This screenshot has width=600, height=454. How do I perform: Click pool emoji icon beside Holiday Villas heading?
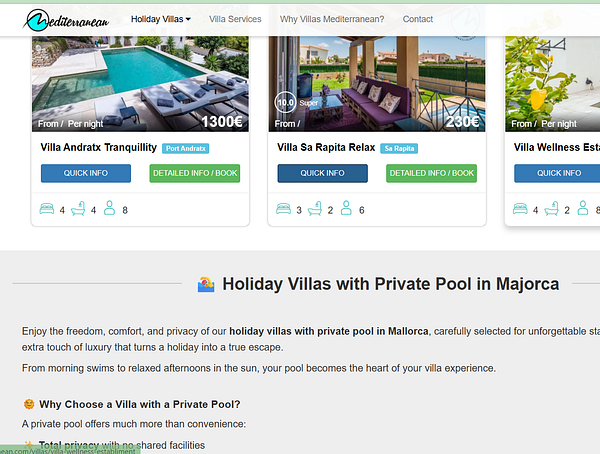click(206, 284)
